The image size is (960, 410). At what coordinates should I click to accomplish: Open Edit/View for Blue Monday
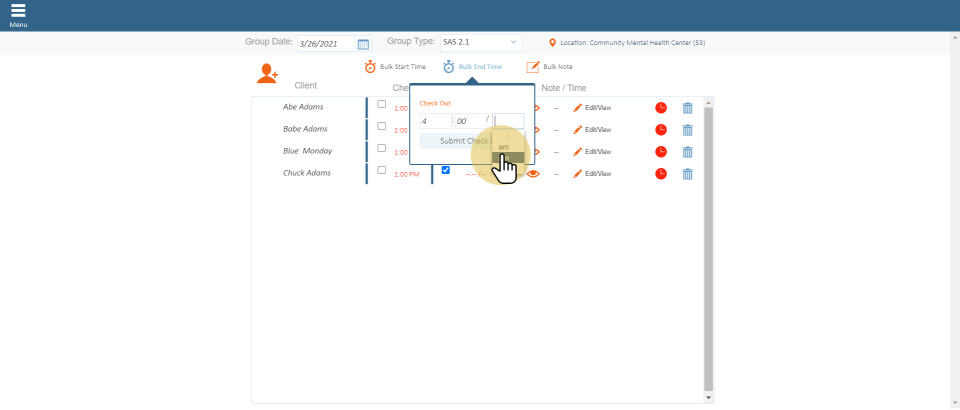[592, 152]
